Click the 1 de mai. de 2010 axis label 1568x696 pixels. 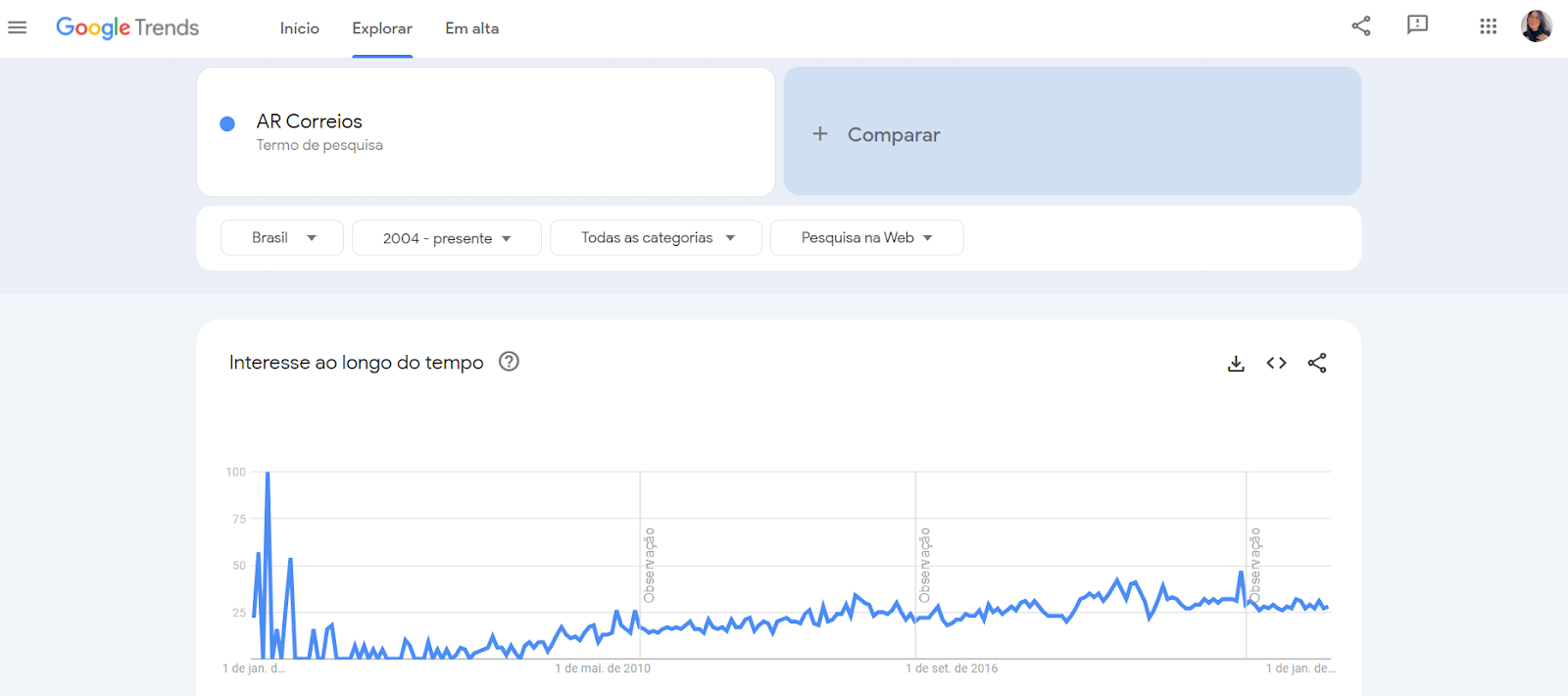point(603,669)
